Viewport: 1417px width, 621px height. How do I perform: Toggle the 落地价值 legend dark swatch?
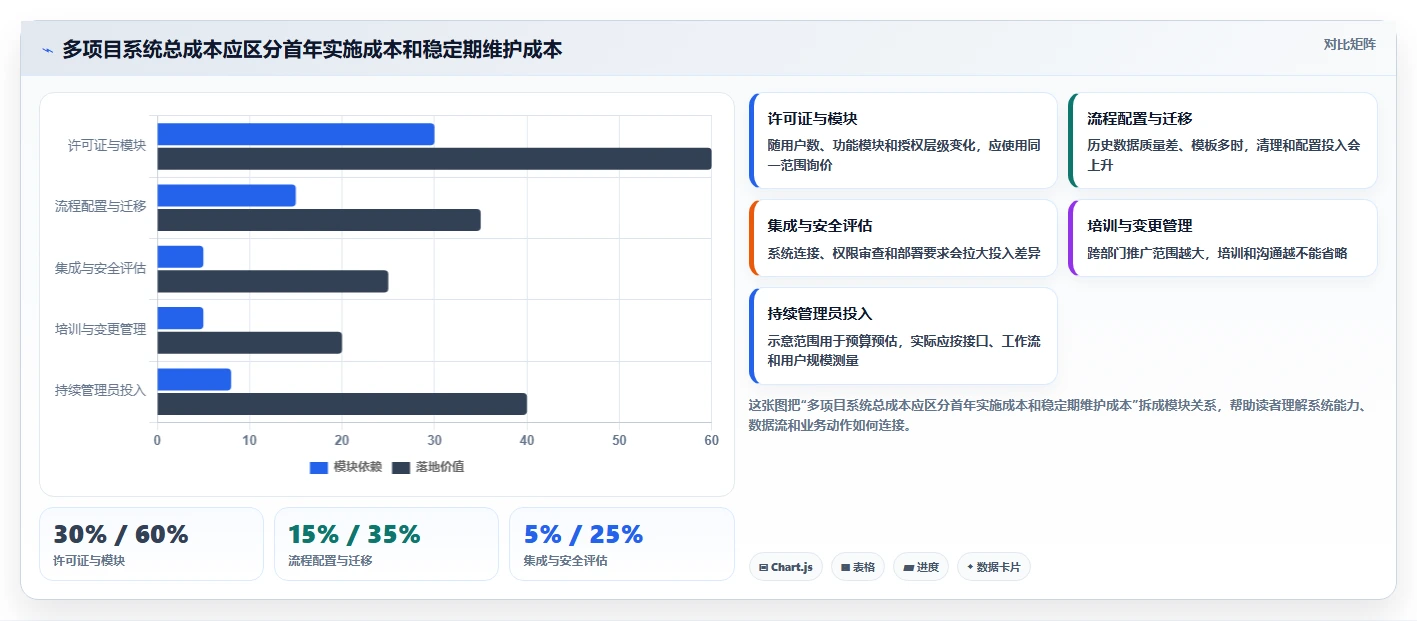(401, 467)
